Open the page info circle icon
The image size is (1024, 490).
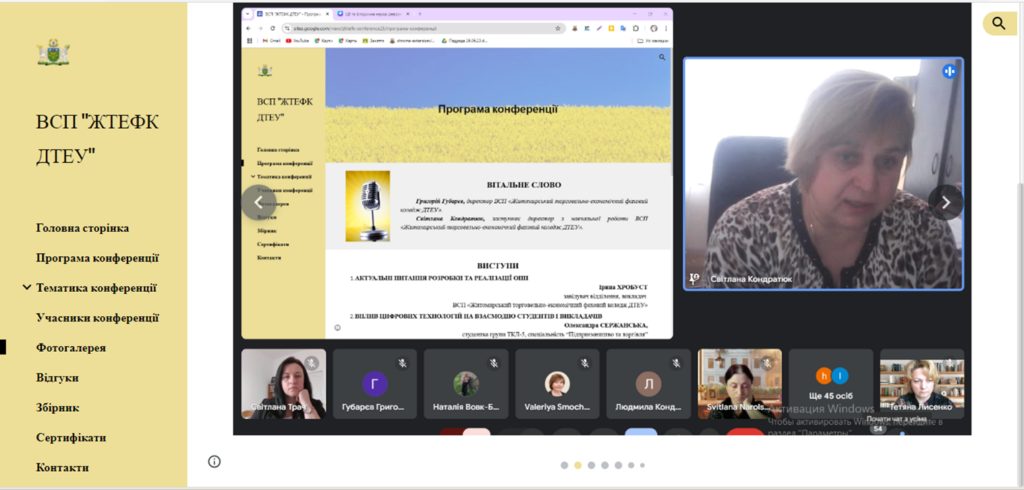[214, 461]
